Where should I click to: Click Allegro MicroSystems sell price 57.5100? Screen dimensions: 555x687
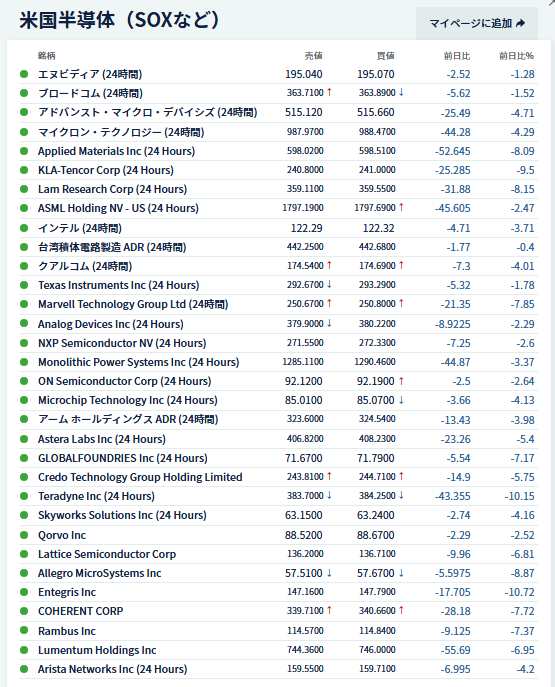(304, 574)
